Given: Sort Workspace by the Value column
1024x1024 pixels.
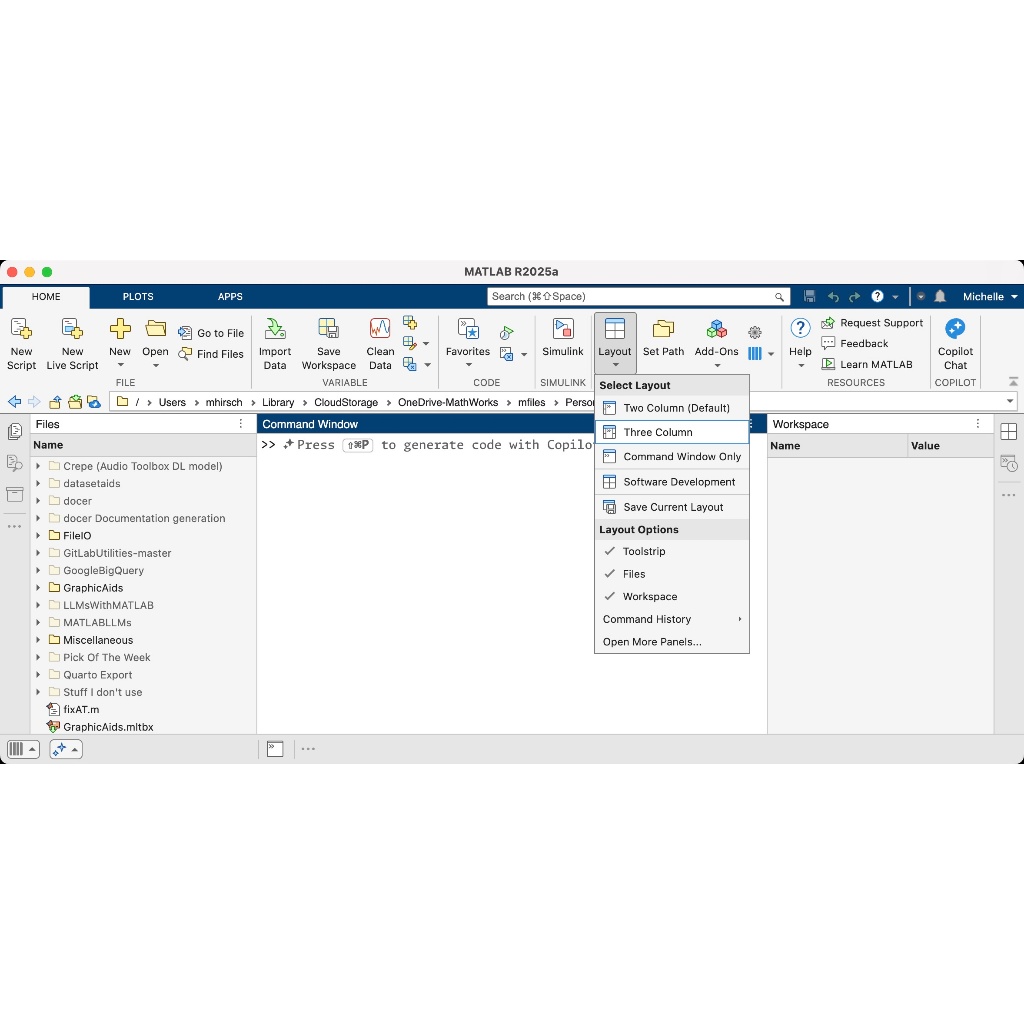Looking at the screenshot, I should tap(950, 445).
